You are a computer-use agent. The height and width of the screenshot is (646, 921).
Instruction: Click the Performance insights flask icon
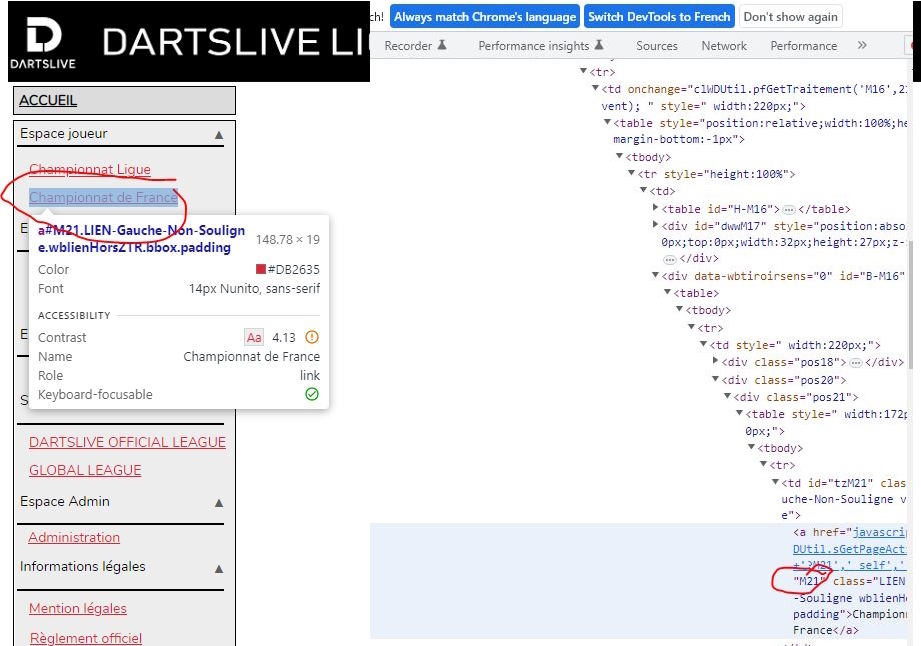599,45
